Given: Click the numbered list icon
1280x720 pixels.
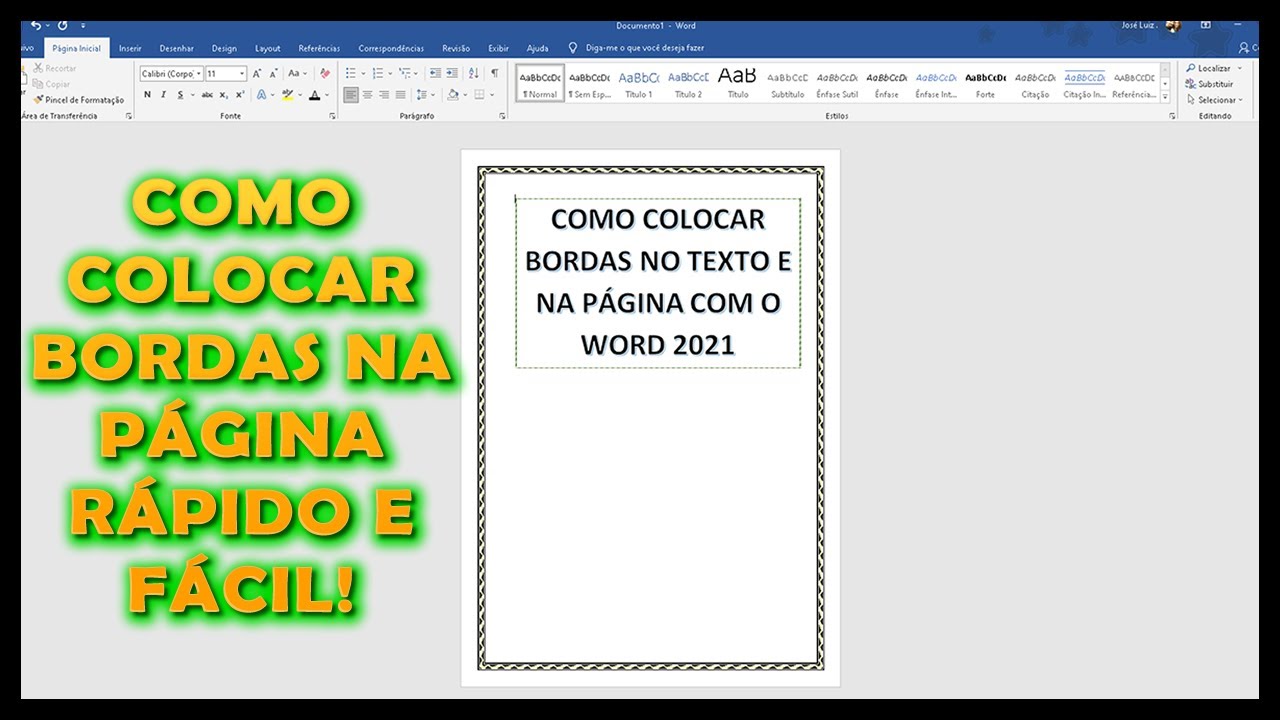Looking at the screenshot, I should pos(378,73).
